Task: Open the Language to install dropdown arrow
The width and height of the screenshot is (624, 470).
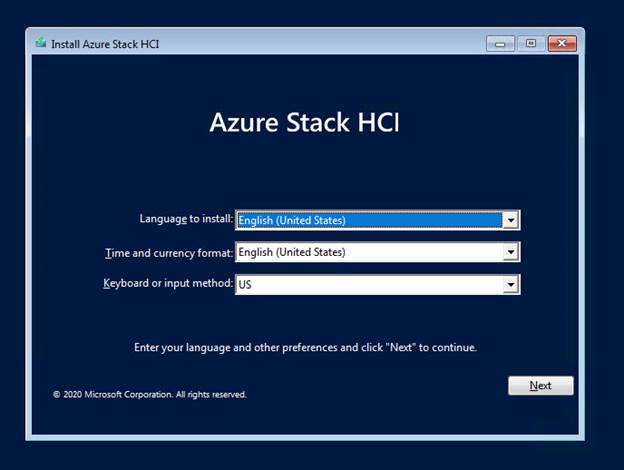Action: pos(511,220)
